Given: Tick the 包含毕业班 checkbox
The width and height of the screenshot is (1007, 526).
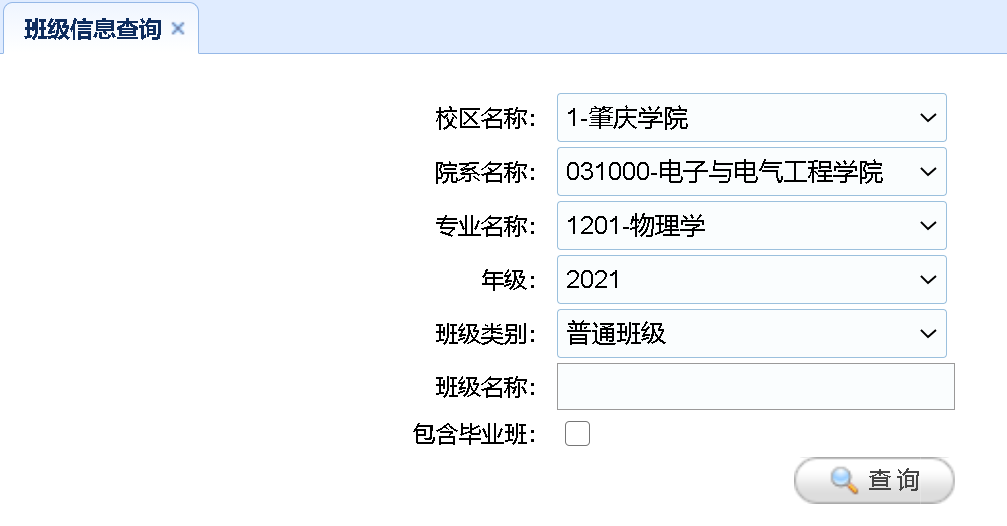Looking at the screenshot, I should [577, 434].
